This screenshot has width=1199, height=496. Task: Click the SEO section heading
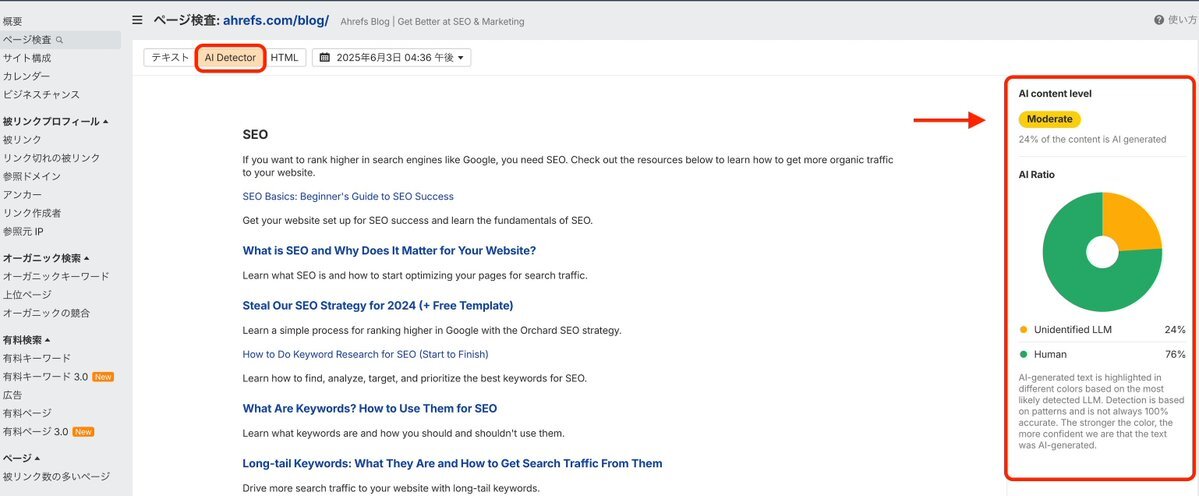tap(255, 135)
